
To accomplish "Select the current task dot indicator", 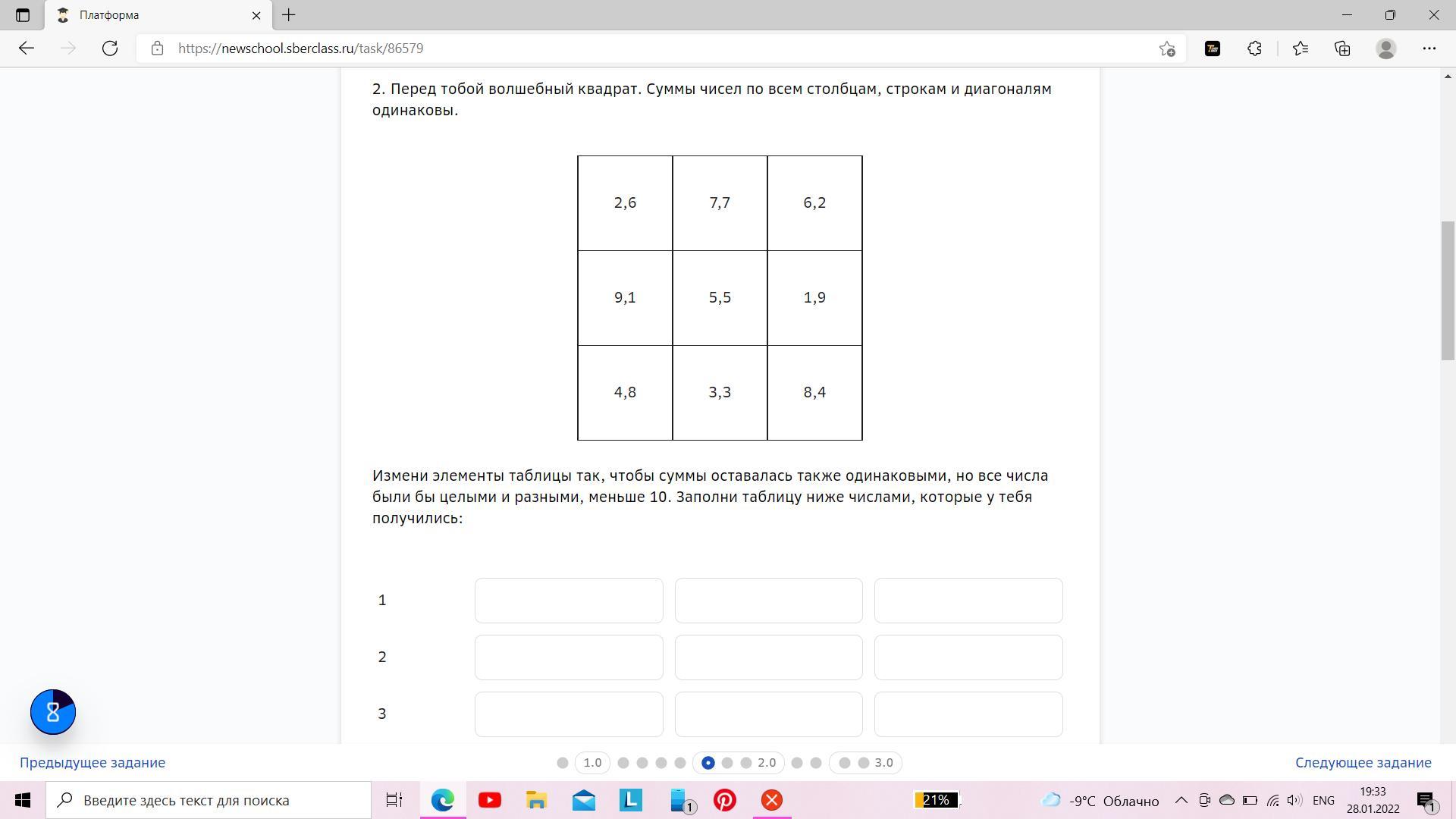I will coord(708,763).
